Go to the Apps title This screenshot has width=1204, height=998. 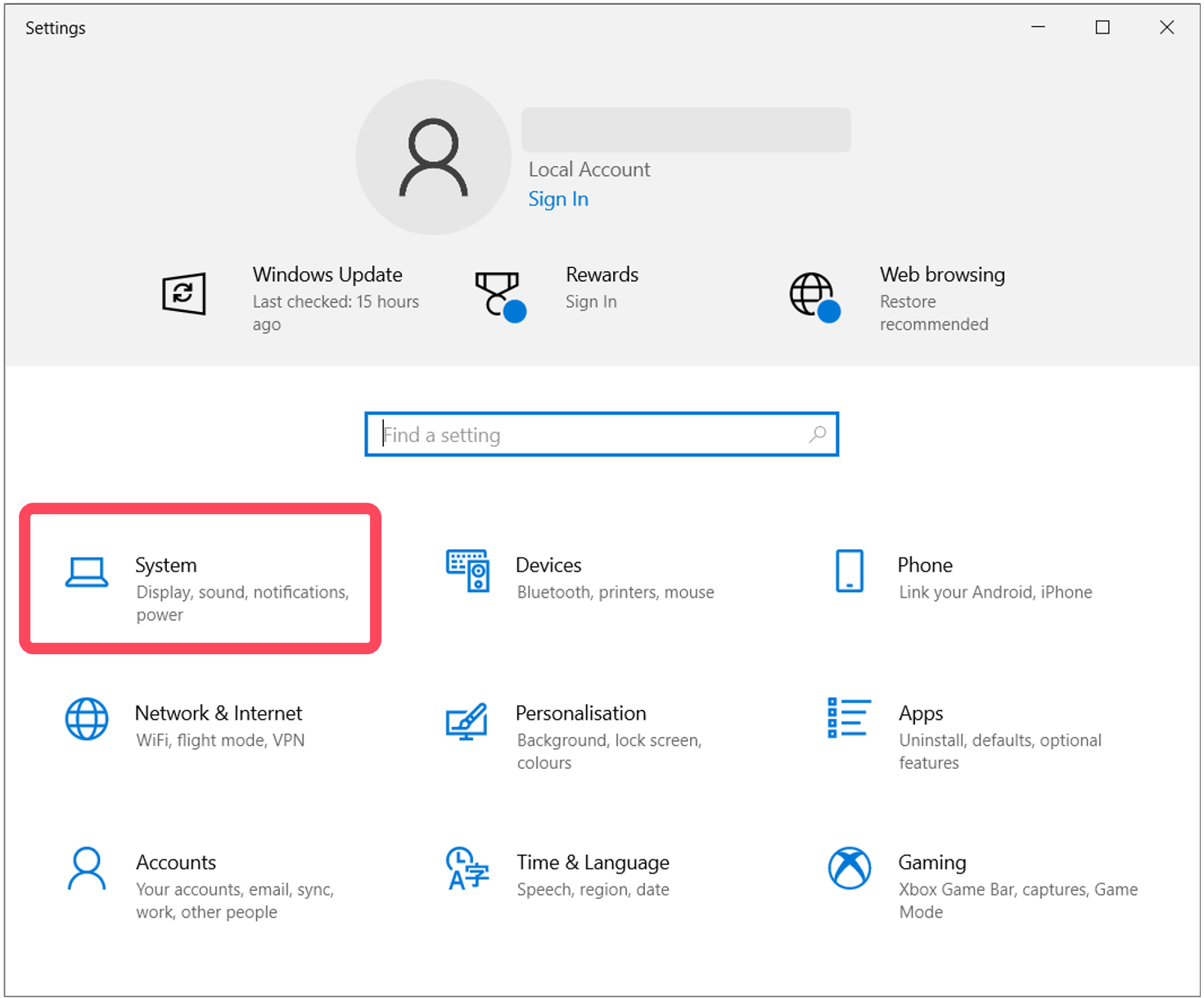[921, 714]
